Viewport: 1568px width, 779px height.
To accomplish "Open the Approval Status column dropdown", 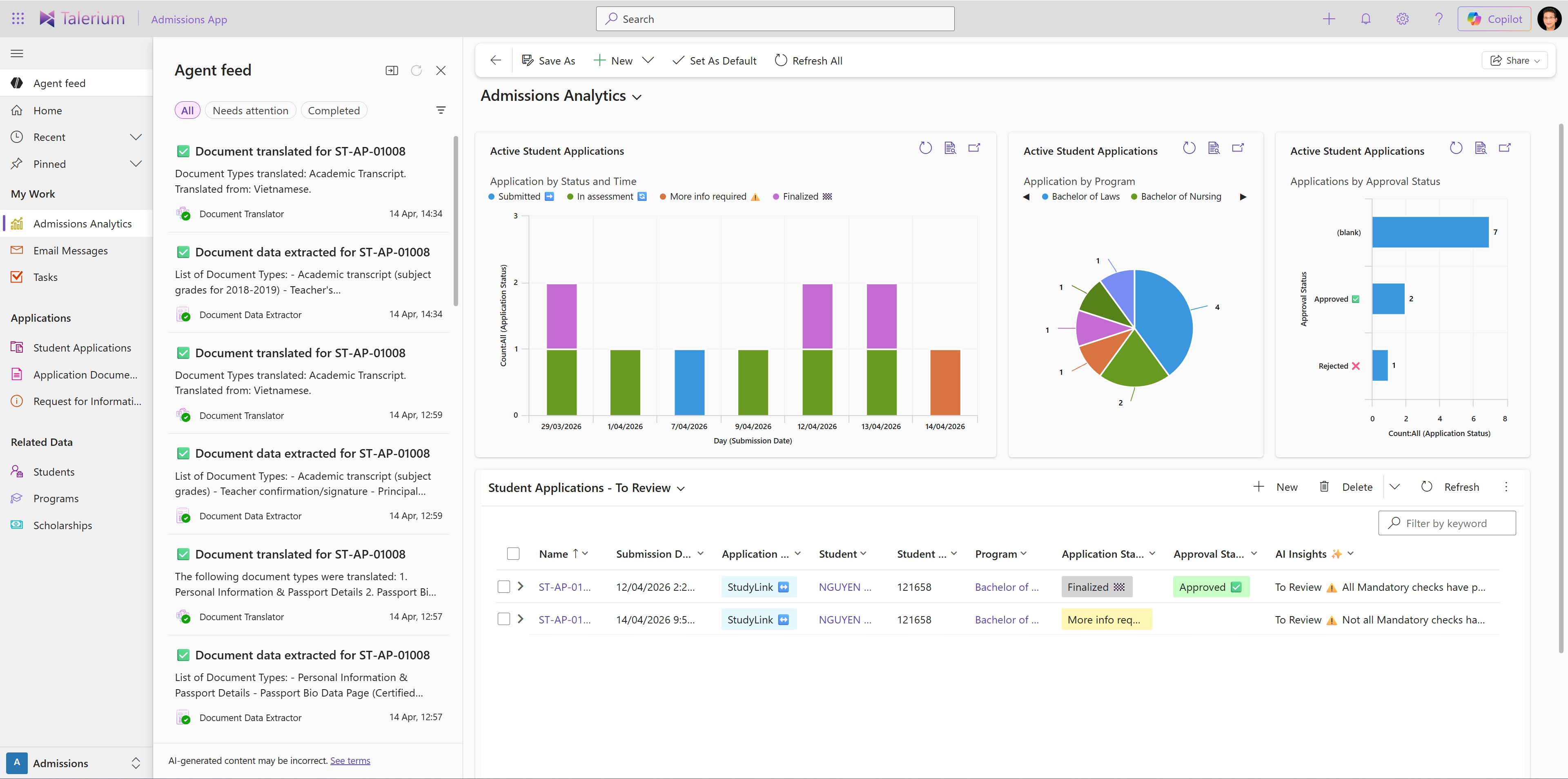I will [x=1254, y=553].
